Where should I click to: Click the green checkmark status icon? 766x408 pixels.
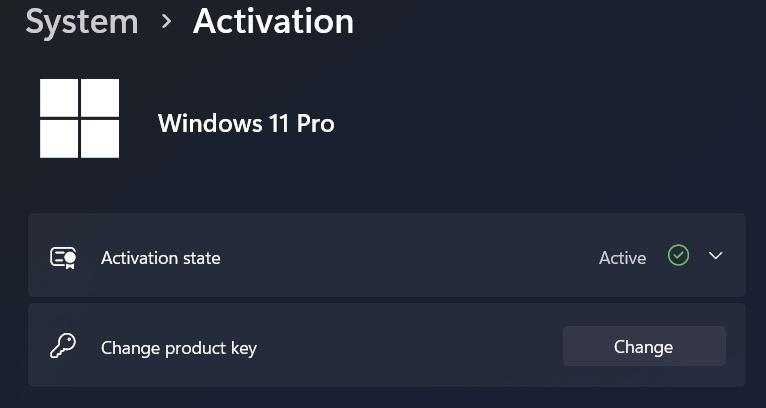pos(679,257)
